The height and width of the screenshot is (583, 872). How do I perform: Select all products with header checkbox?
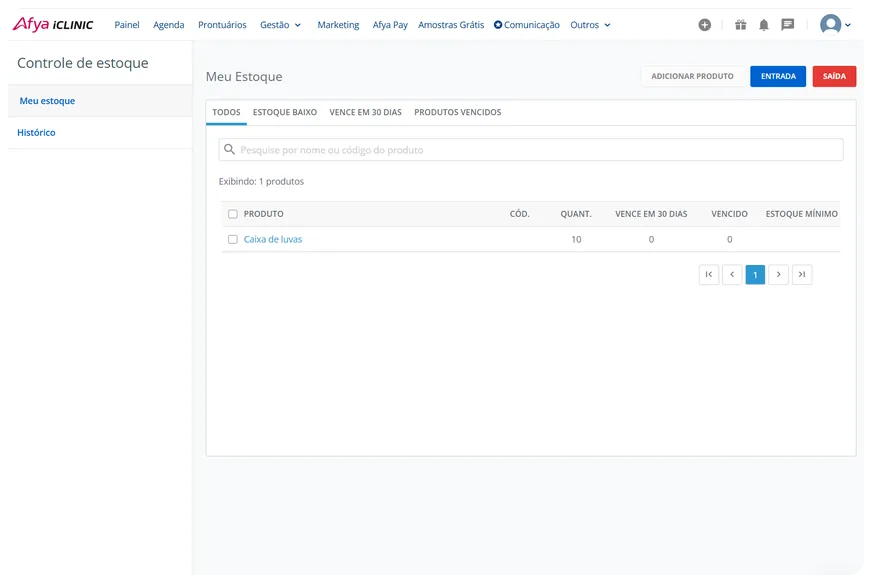[232, 214]
